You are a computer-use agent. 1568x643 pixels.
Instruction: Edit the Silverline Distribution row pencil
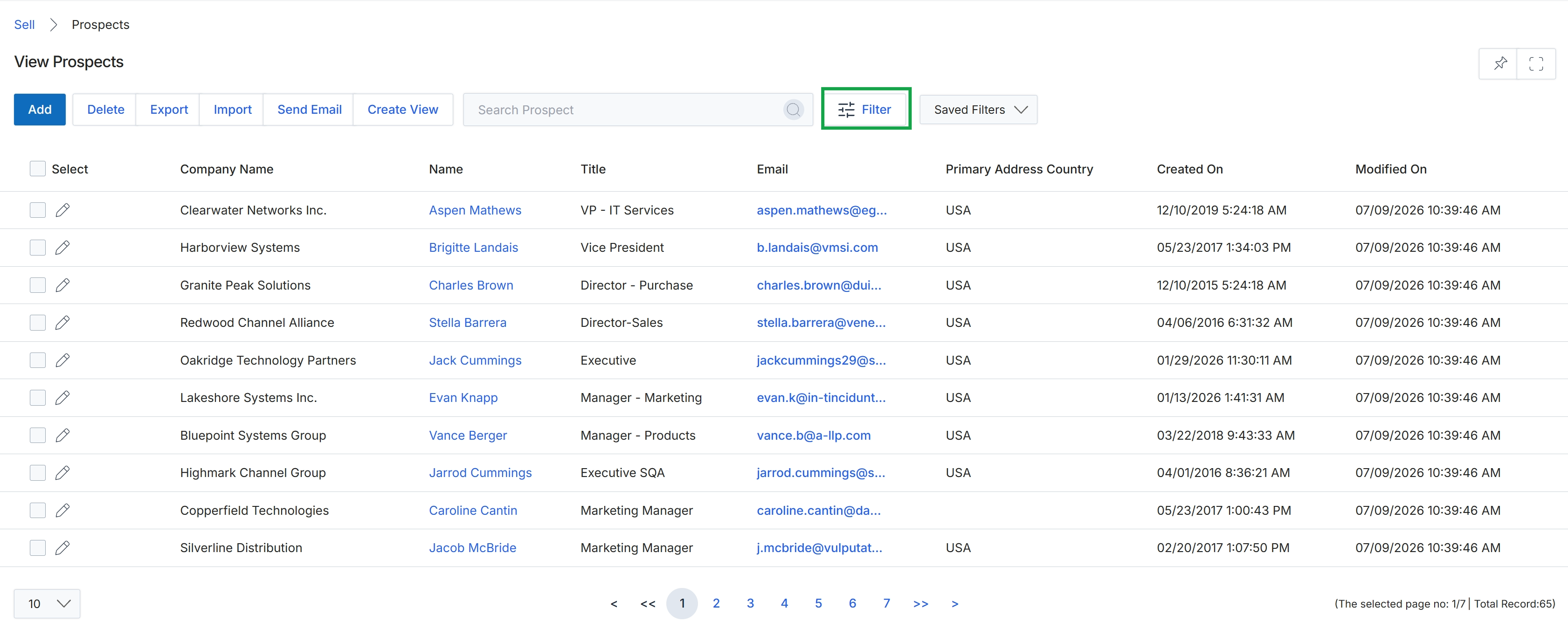(x=62, y=548)
